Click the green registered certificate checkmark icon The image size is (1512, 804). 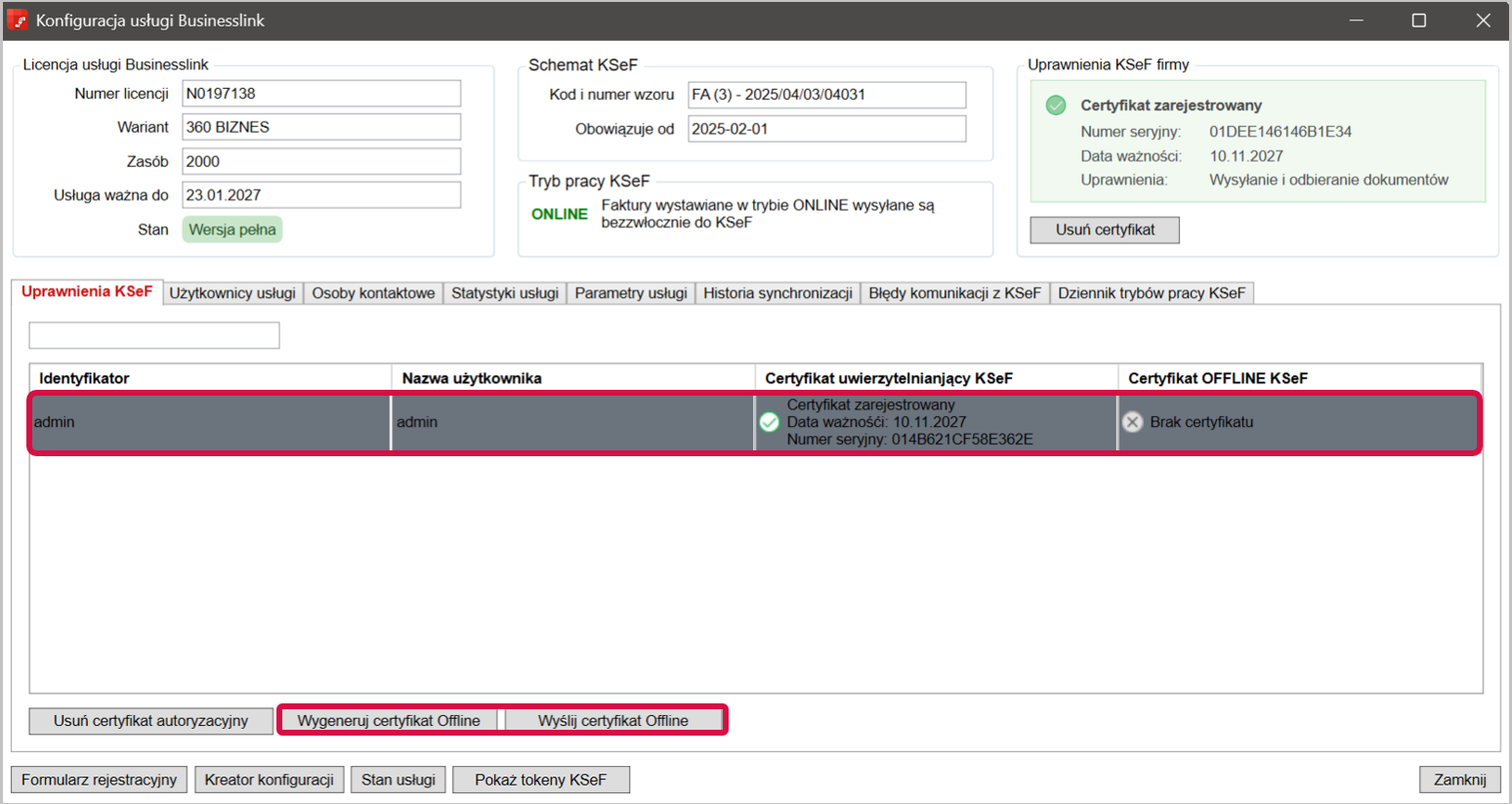tap(1056, 106)
